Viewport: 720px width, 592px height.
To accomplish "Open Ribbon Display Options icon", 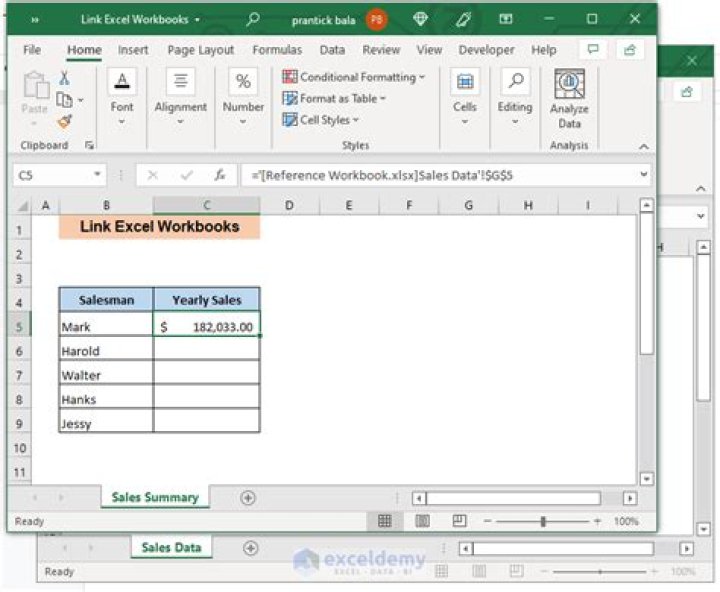I will pyautogui.click(x=506, y=19).
